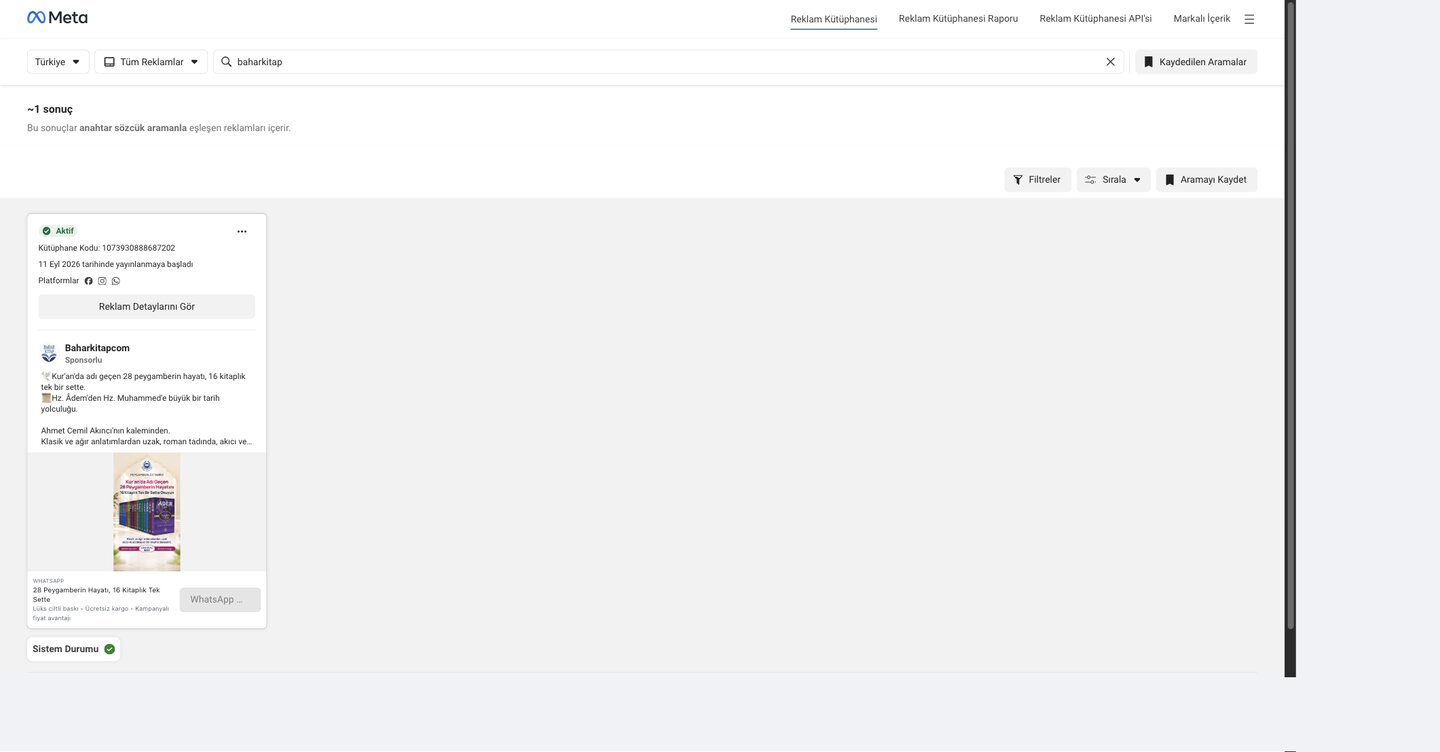Open the Tüm Reklamlar category dropdown

tap(151, 62)
